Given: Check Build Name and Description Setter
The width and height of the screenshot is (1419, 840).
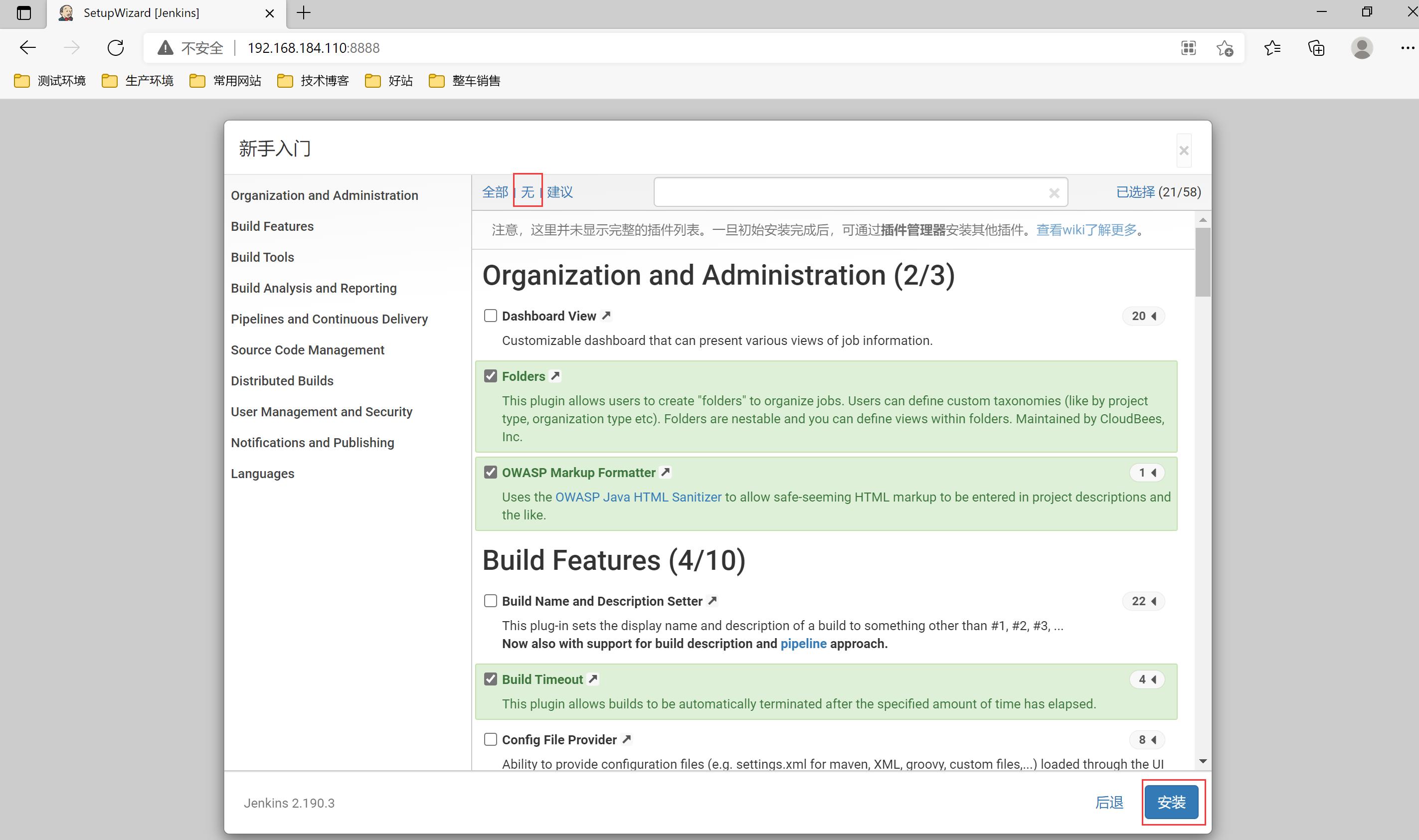Looking at the screenshot, I should pos(491,601).
